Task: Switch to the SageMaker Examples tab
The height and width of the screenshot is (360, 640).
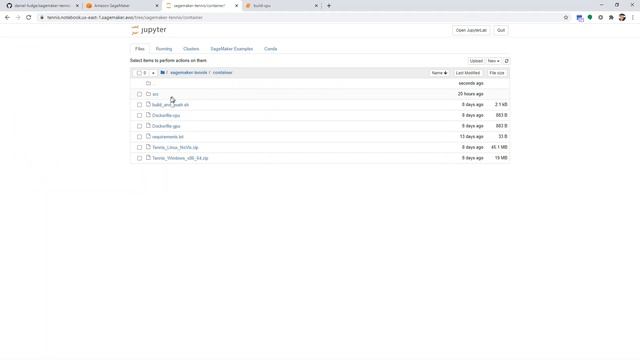Action: 231,49
